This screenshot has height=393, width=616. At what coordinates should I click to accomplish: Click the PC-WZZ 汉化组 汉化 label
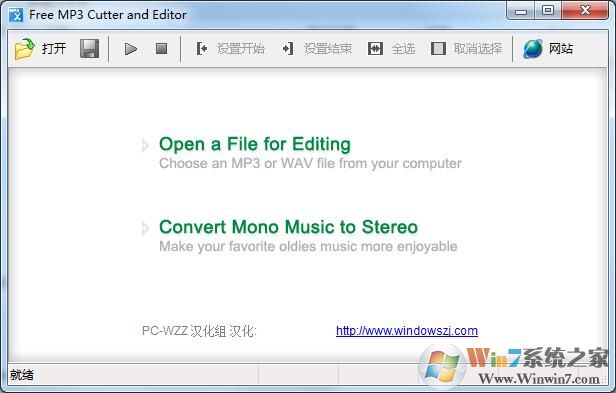pyautogui.click(x=199, y=331)
